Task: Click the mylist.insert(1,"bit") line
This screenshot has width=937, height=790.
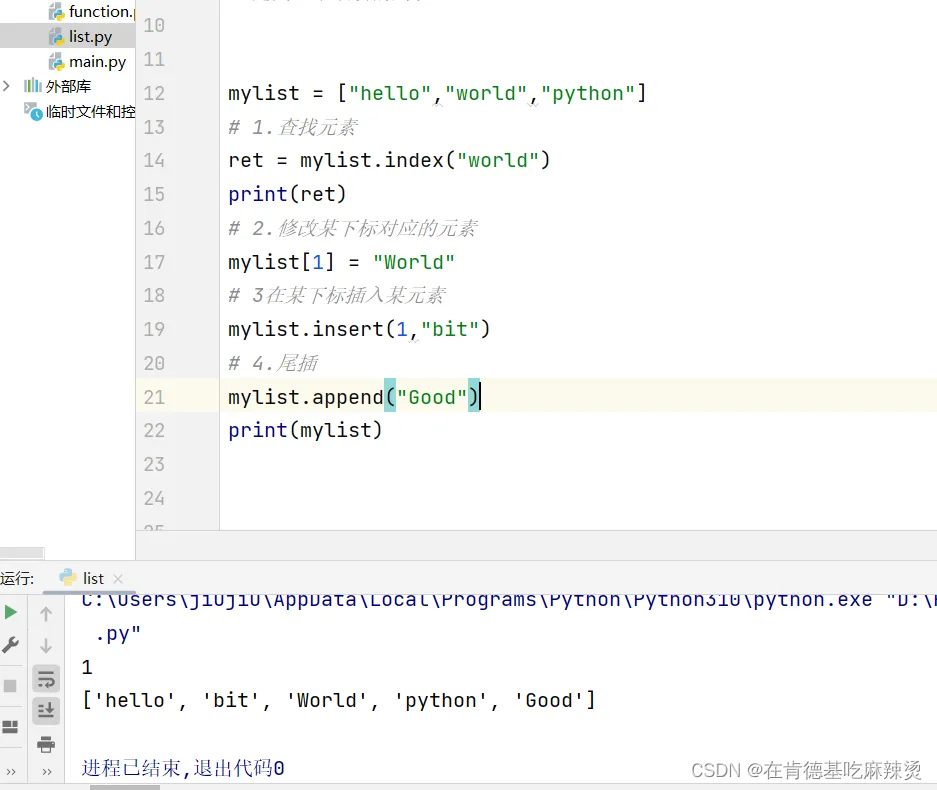Action: coord(359,329)
